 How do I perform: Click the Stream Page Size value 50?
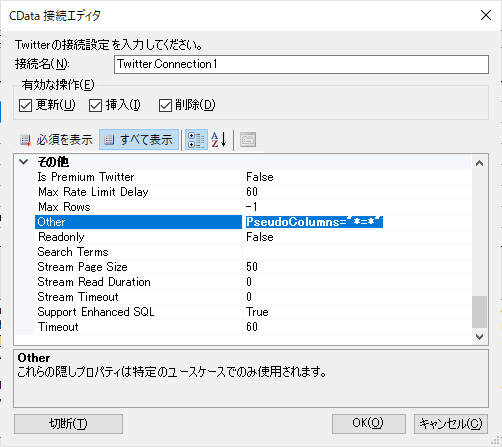pyautogui.click(x=357, y=267)
